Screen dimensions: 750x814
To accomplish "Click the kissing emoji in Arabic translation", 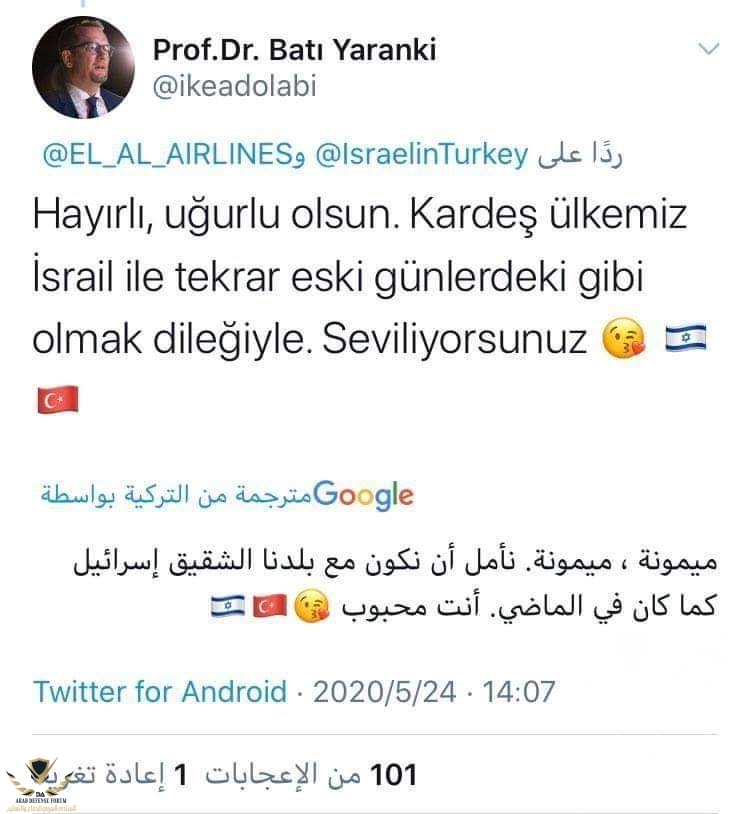I will 311,606.
